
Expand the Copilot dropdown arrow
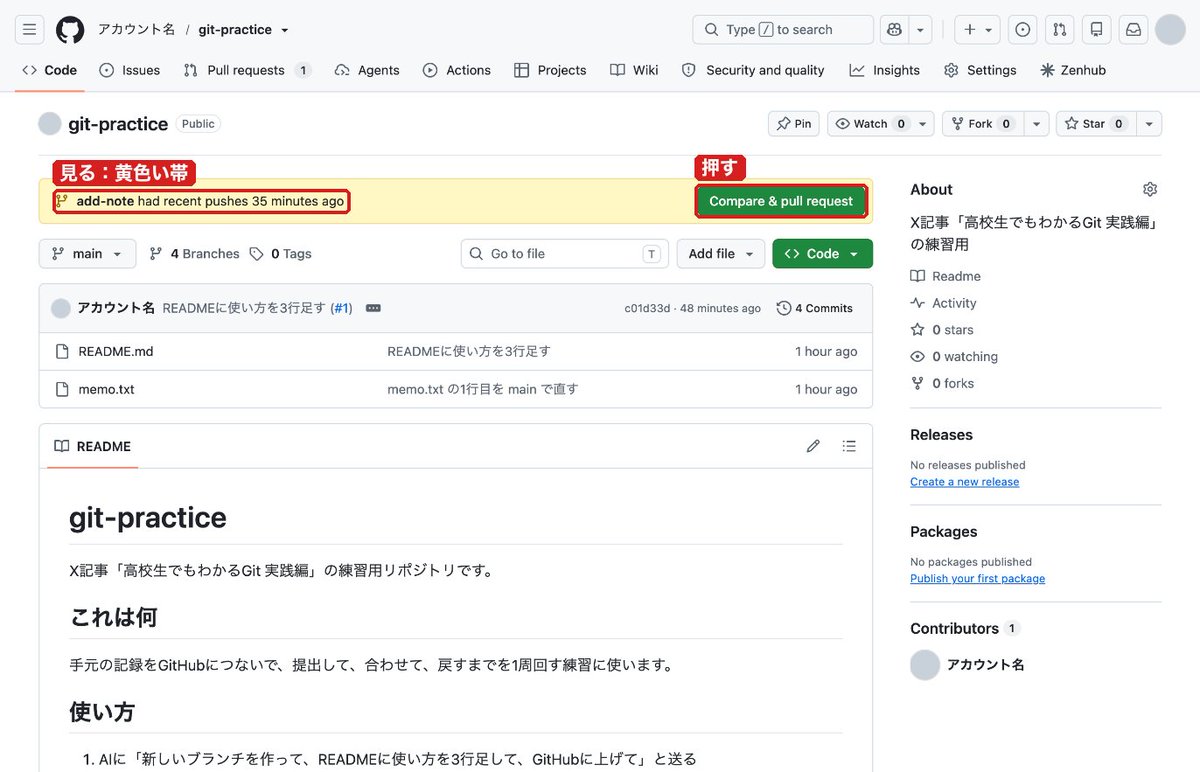[920, 30]
